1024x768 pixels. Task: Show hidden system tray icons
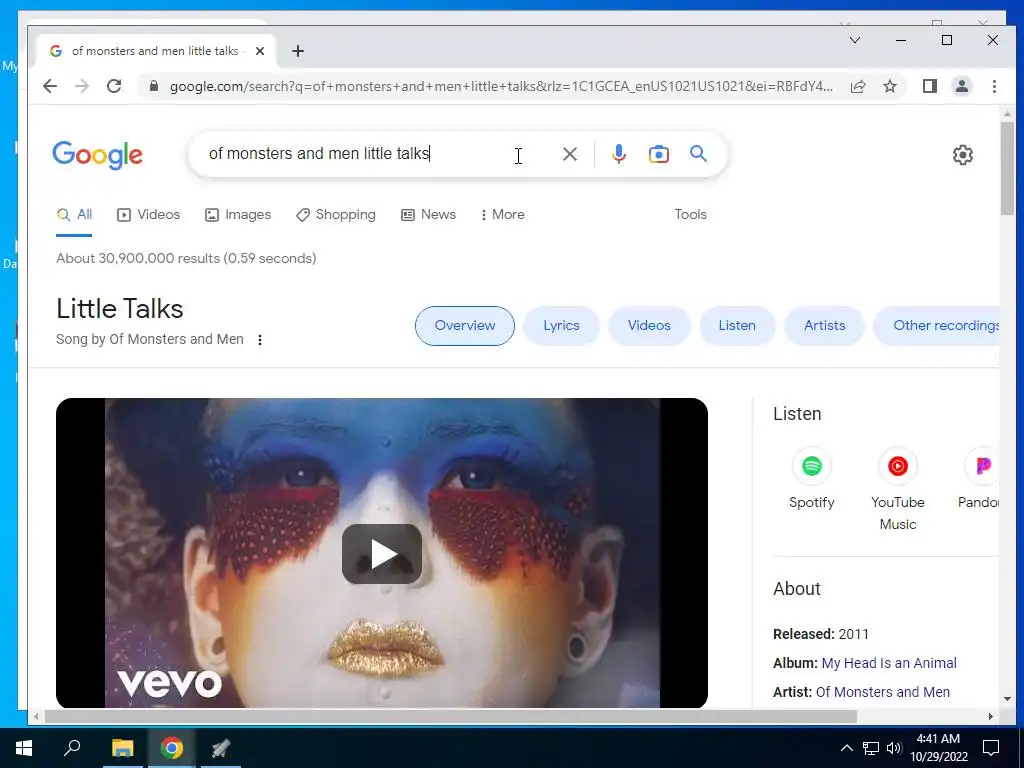tap(846, 748)
